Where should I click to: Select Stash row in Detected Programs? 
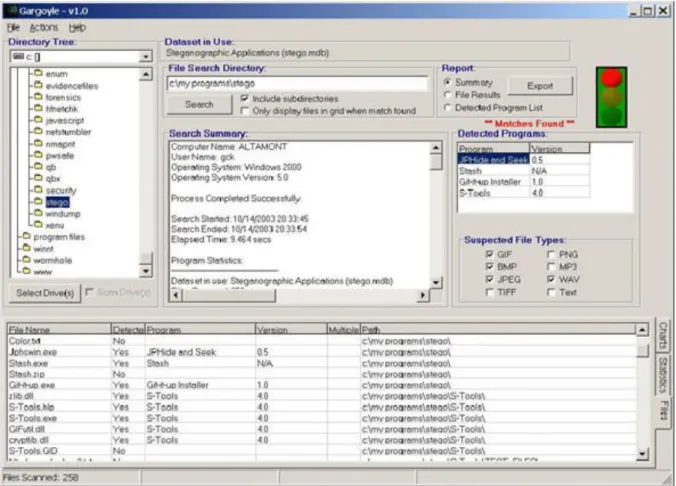(x=523, y=171)
